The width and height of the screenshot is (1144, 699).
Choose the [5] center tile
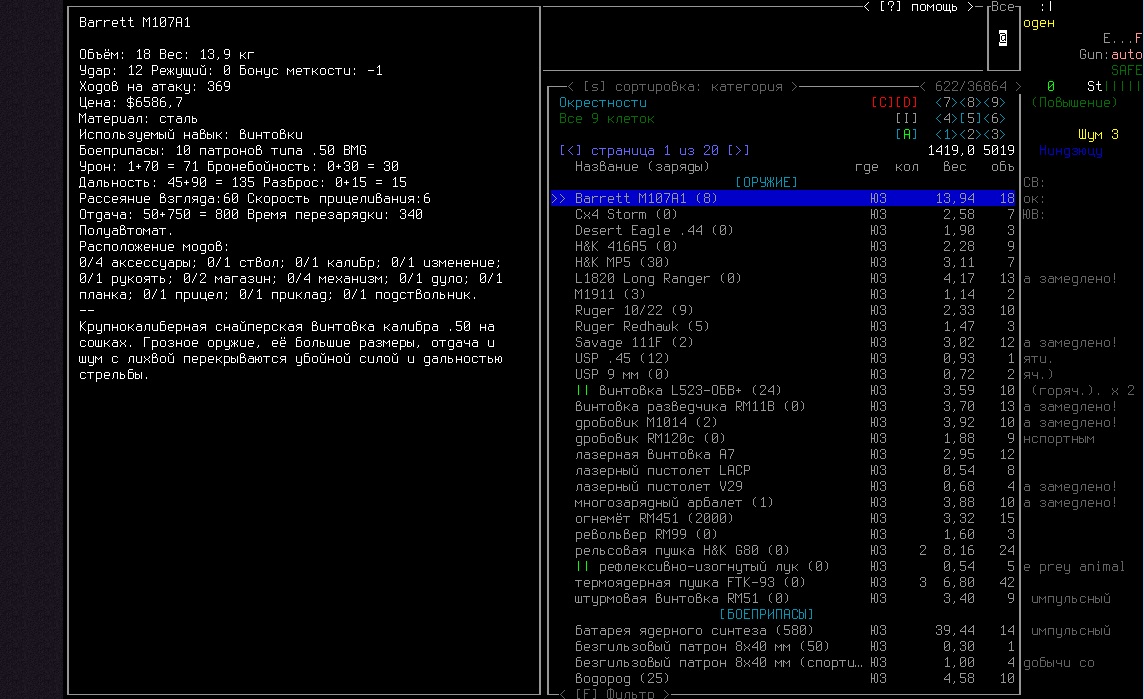(970, 119)
